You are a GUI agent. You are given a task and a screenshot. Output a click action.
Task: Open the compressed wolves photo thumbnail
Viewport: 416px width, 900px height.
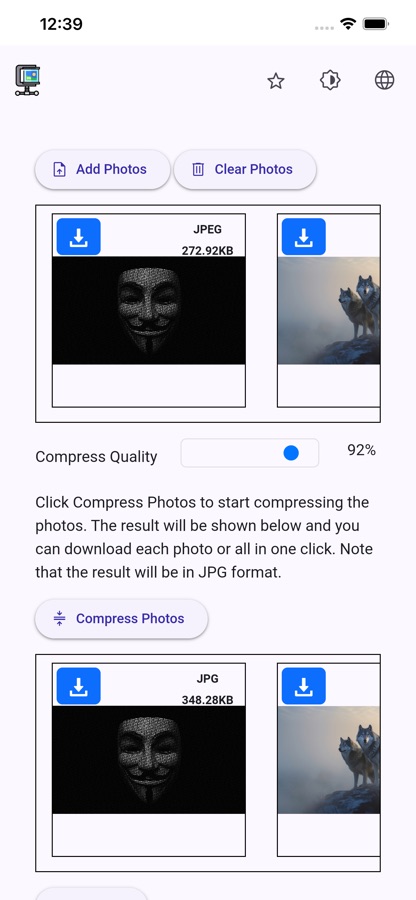pyautogui.click(x=329, y=760)
